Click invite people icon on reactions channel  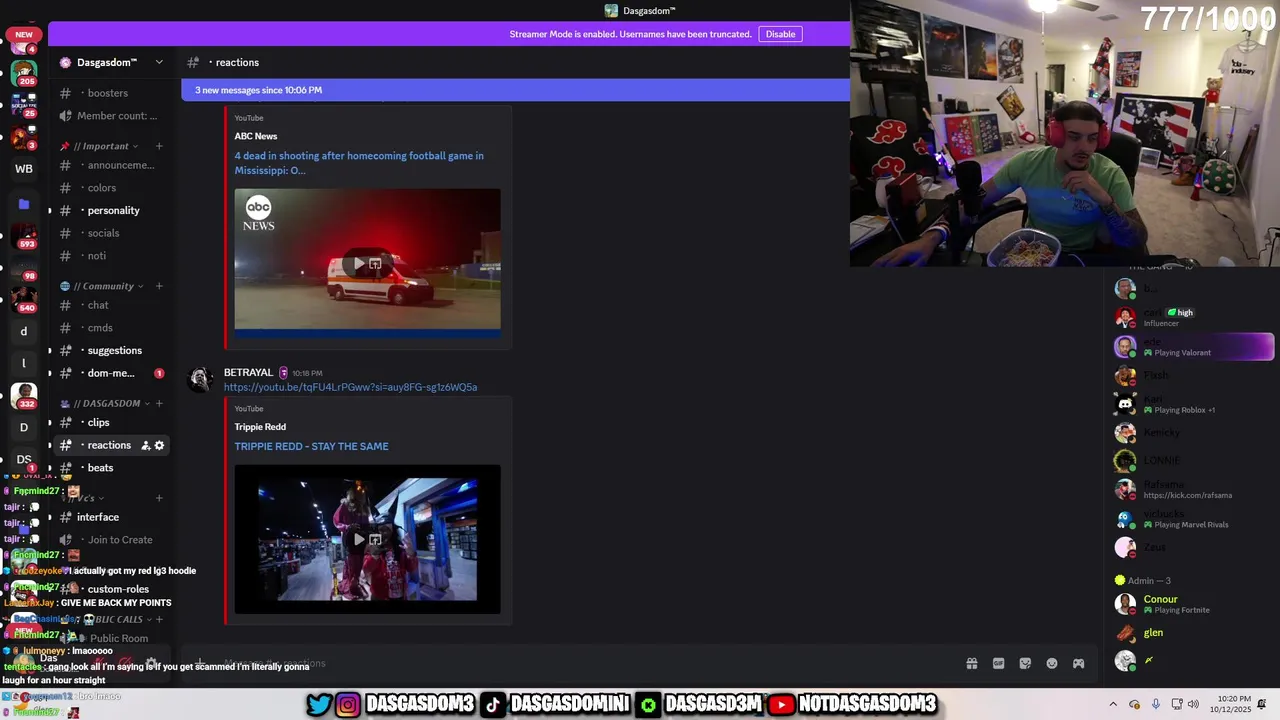145,445
